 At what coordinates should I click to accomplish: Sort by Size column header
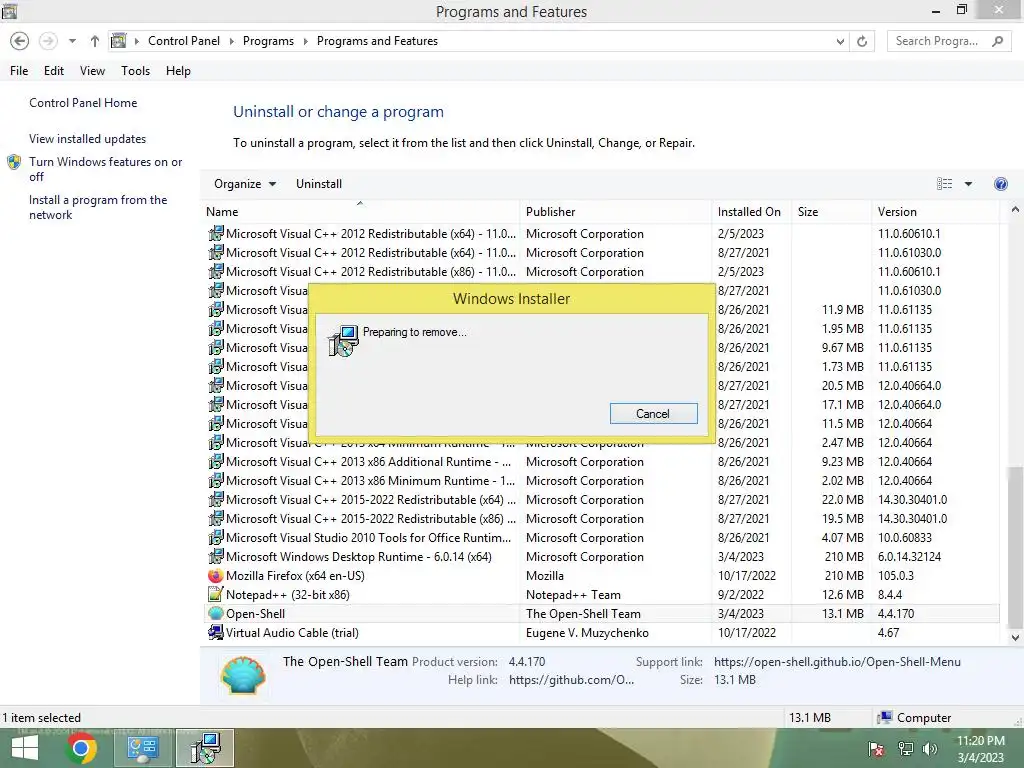coord(831,212)
